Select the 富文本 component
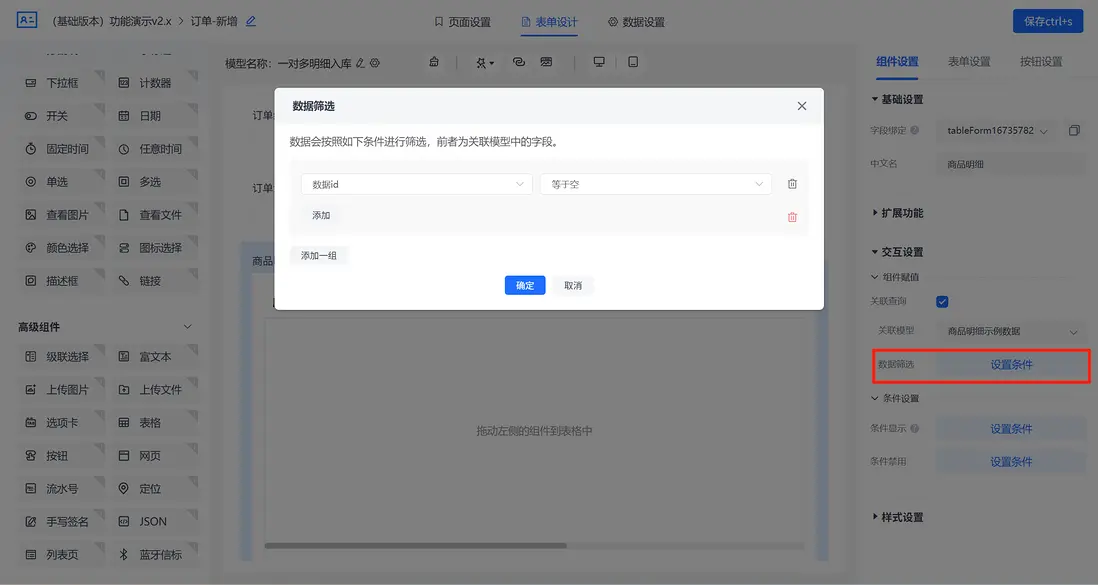Image resolution: width=1098 pixels, height=585 pixels. 155,355
